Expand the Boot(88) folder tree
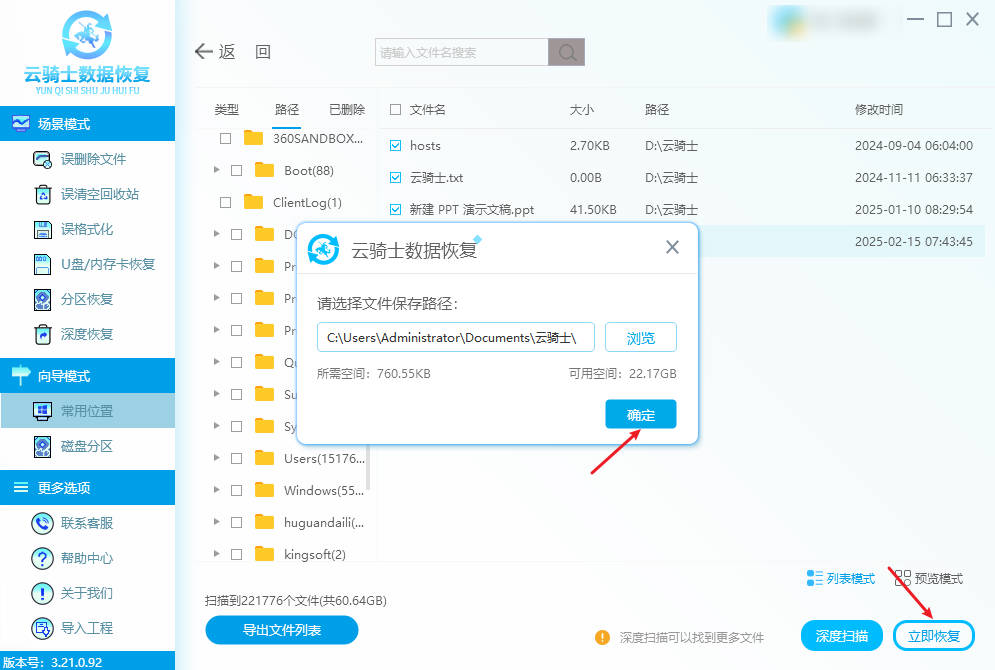This screenshot has width=995, height=670. [217, 171]
